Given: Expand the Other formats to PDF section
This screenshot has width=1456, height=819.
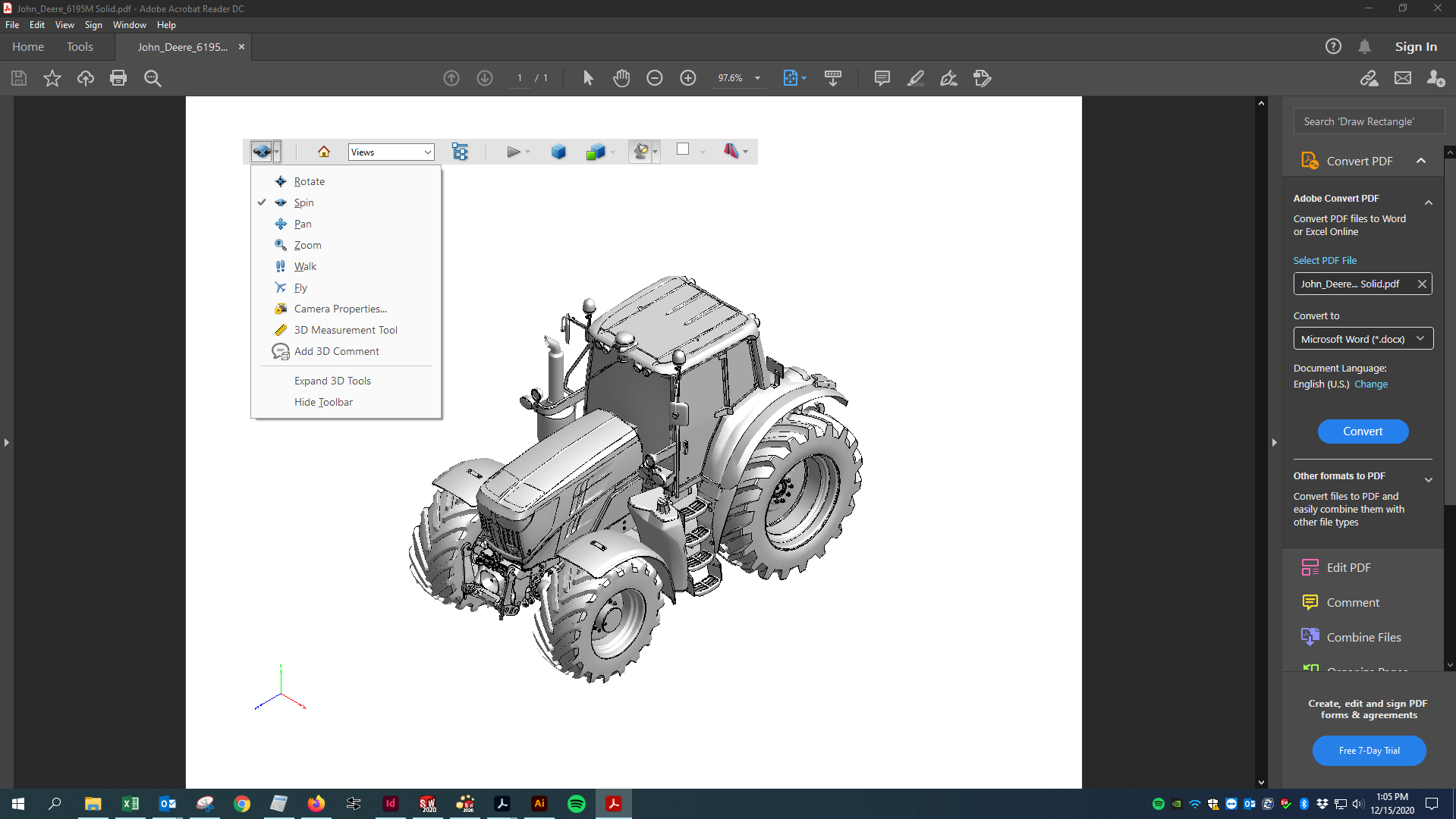Looking at the screenshot, I should (x=1428, y=479).
